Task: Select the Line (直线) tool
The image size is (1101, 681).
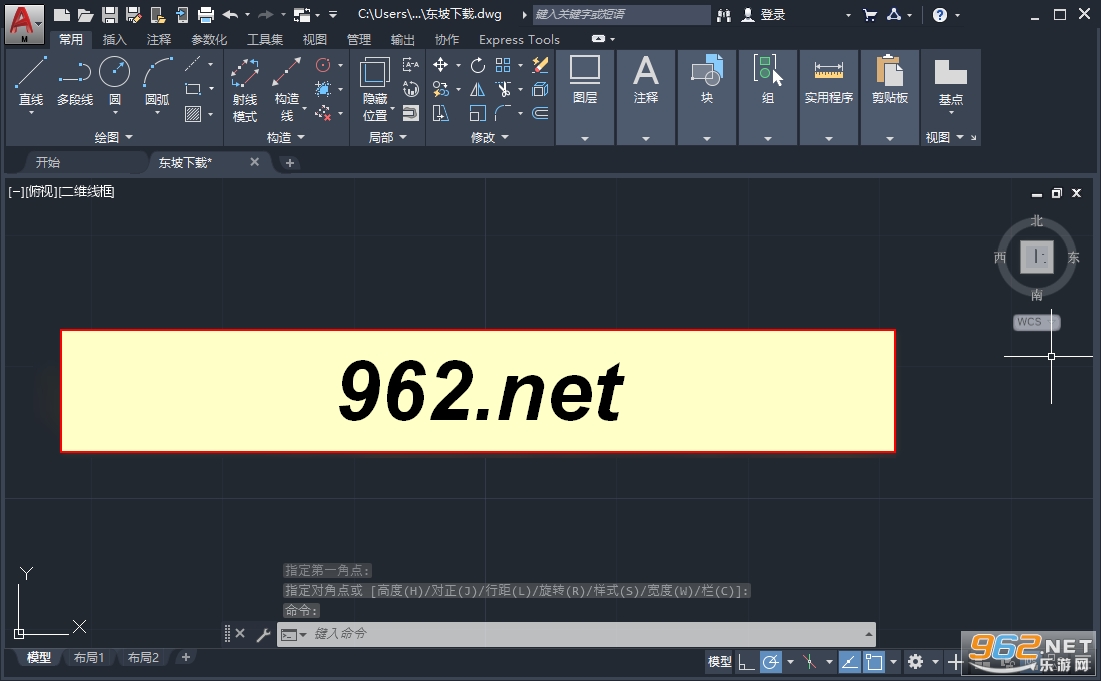Action: pyautogui.click(x=30, y=81)
